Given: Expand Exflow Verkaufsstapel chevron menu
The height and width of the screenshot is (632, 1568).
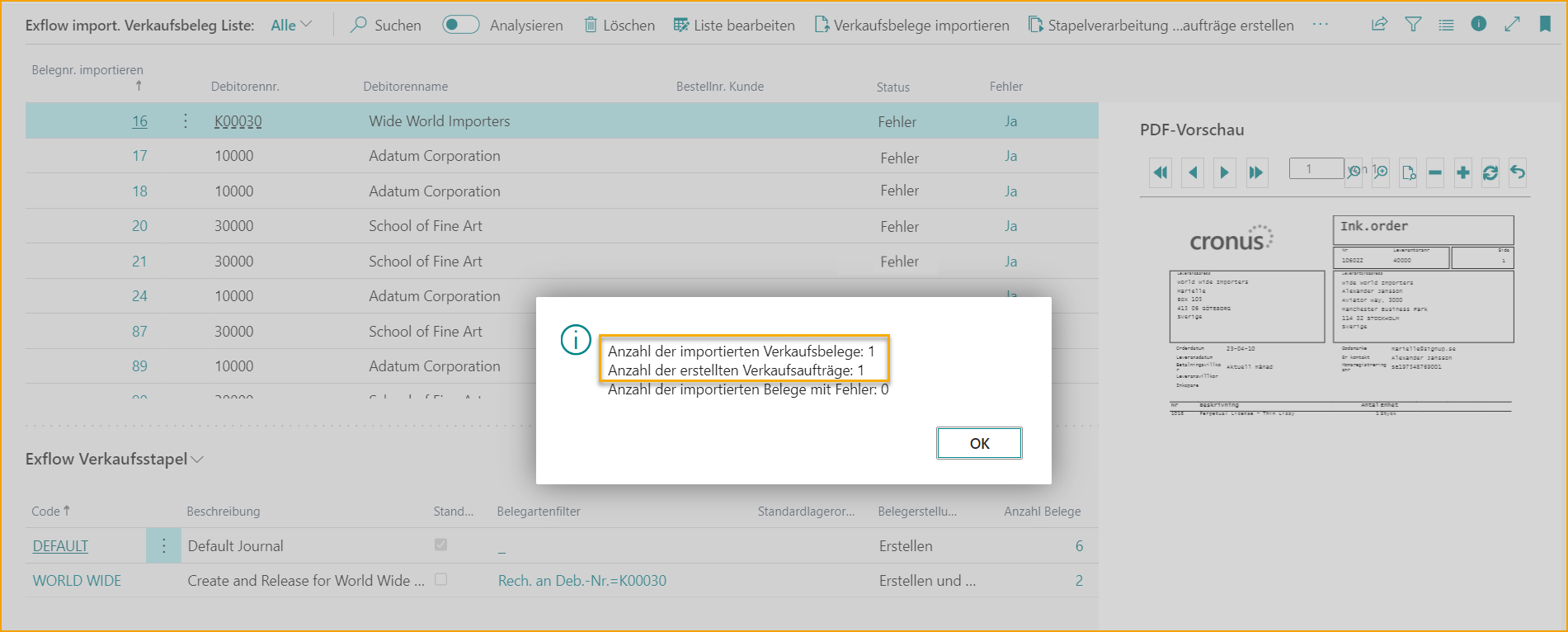Looking at the screenshot, I should click(x=197, y=460).
